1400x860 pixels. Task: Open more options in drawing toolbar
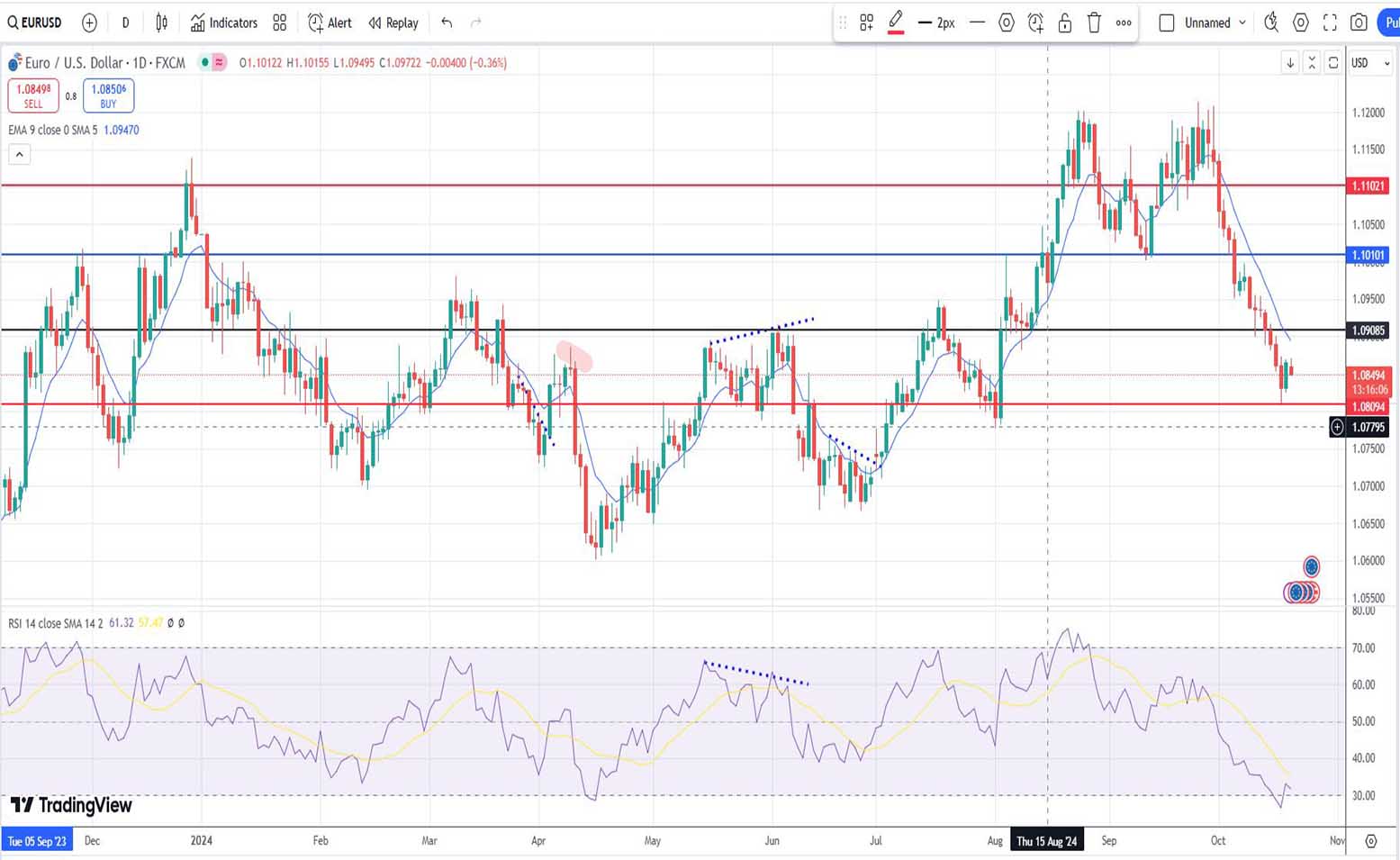pos(1124,23)
